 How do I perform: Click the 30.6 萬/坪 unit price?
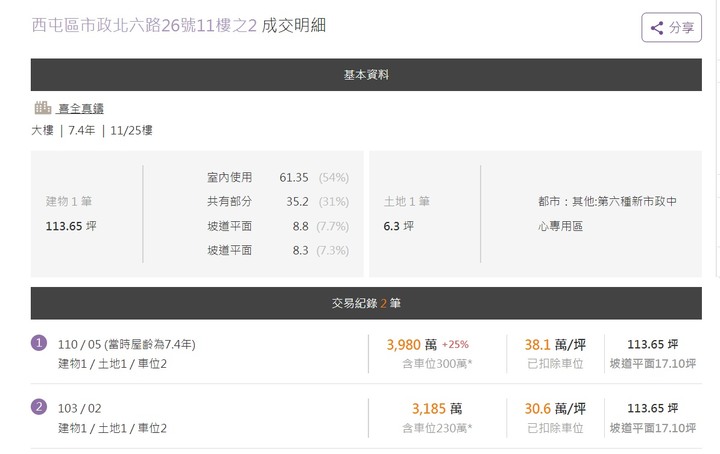pos(555,409)
